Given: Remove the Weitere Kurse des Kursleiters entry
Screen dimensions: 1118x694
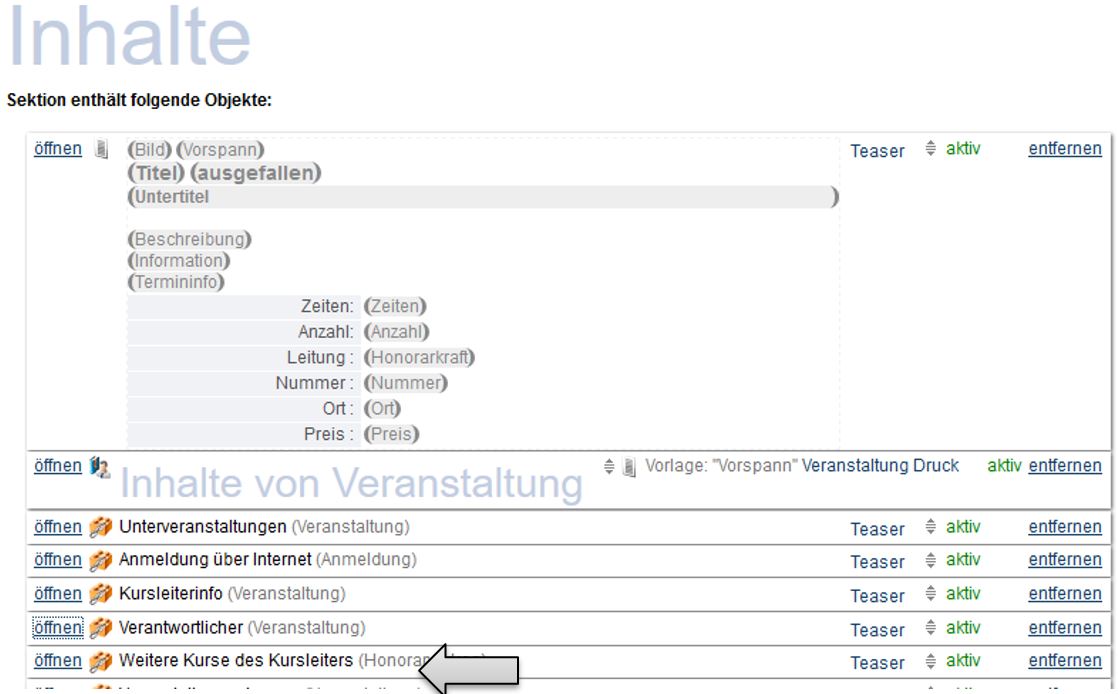Looking at the screenshot, I should tap(1065, 661).
